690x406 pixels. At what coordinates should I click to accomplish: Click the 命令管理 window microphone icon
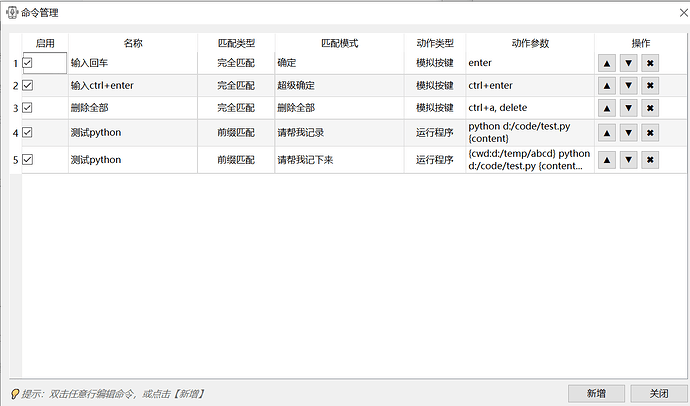pos(12,13)
